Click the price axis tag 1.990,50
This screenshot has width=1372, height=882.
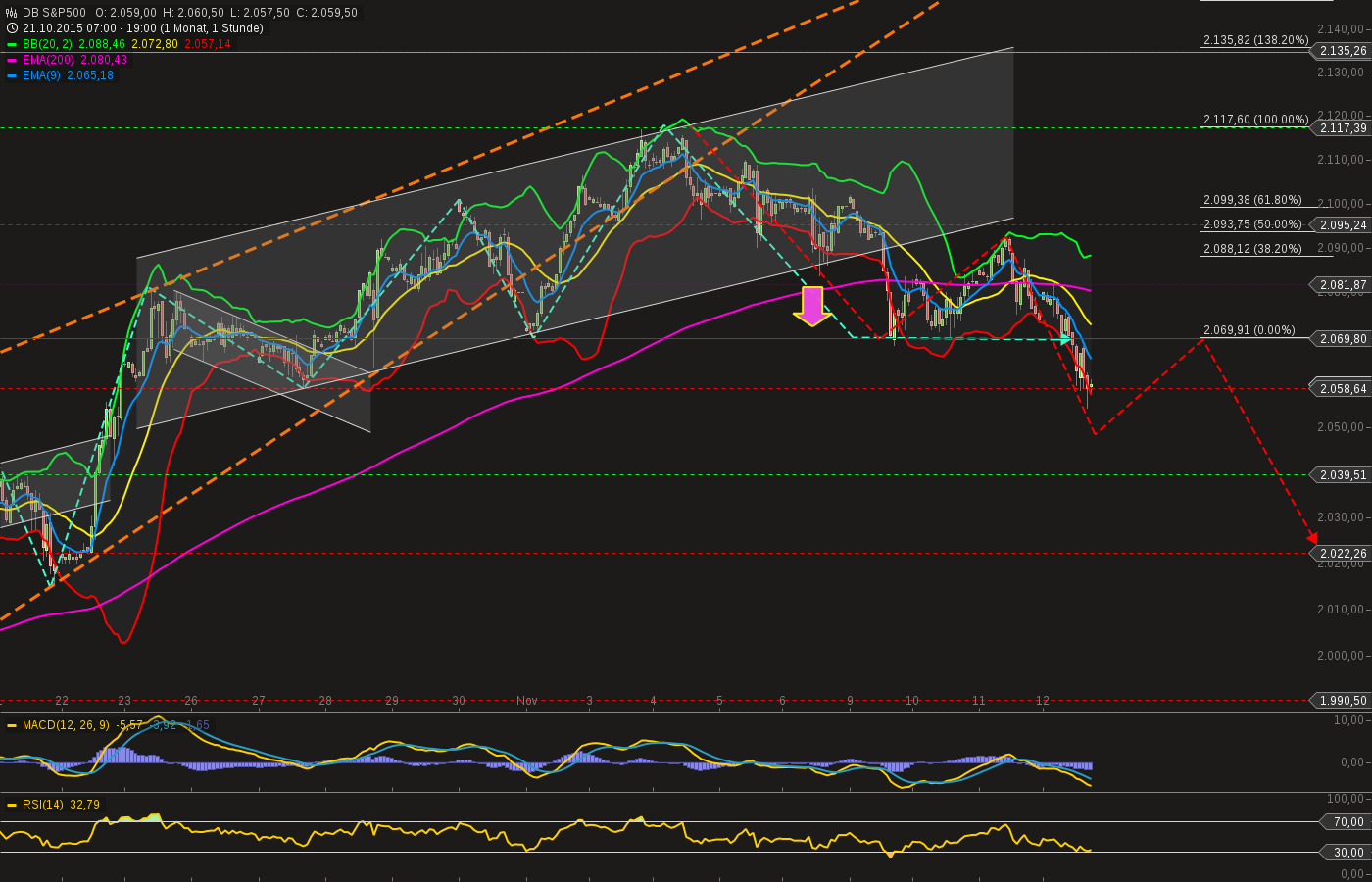1342,701
